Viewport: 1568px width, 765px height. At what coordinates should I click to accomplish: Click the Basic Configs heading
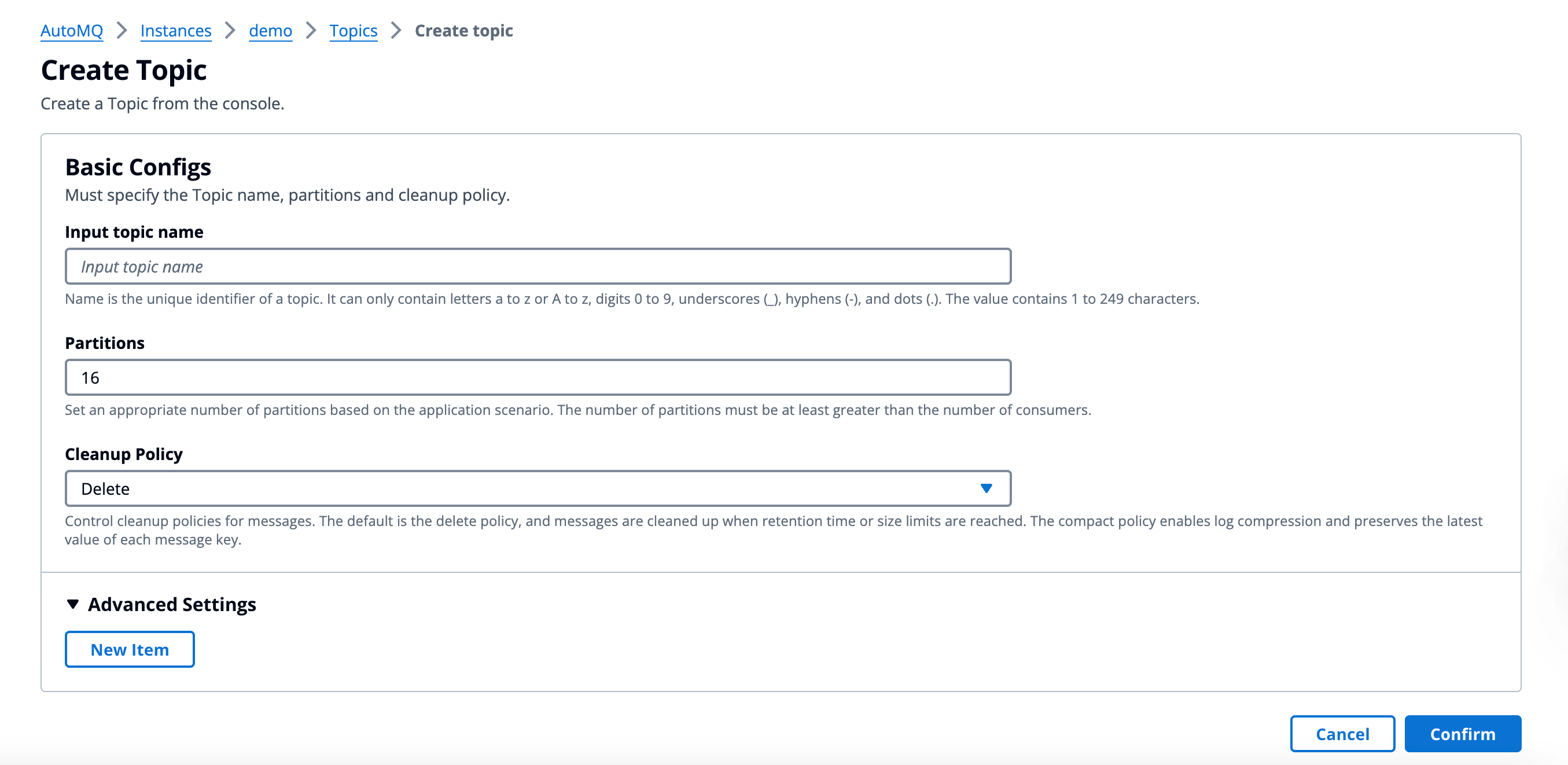click(x=138, y=167)
